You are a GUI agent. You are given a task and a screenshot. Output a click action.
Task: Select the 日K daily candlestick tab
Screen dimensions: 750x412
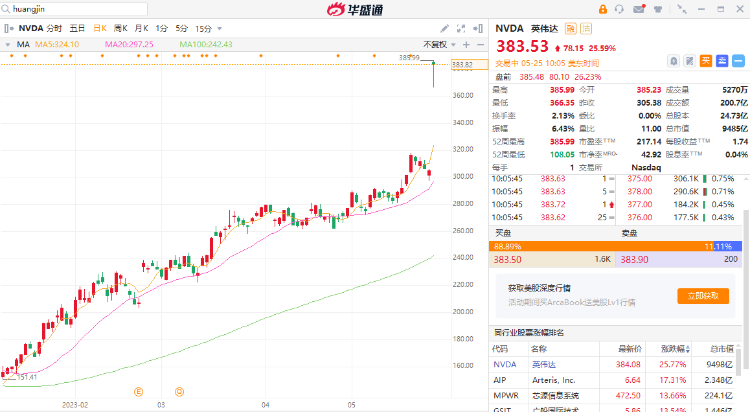pyautogui.click(x=100, y=29)
